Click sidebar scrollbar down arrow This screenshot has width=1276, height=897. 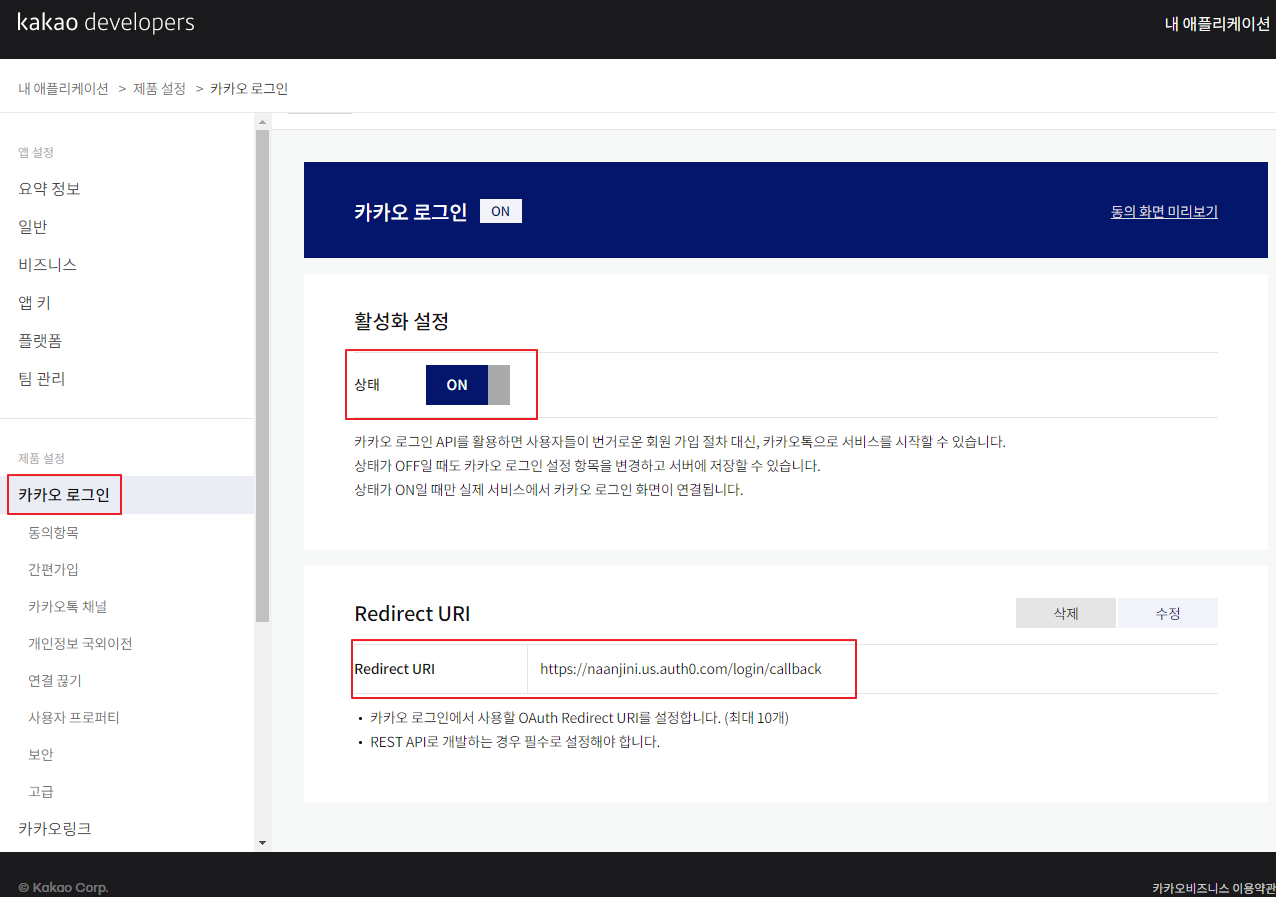point(262,843)
